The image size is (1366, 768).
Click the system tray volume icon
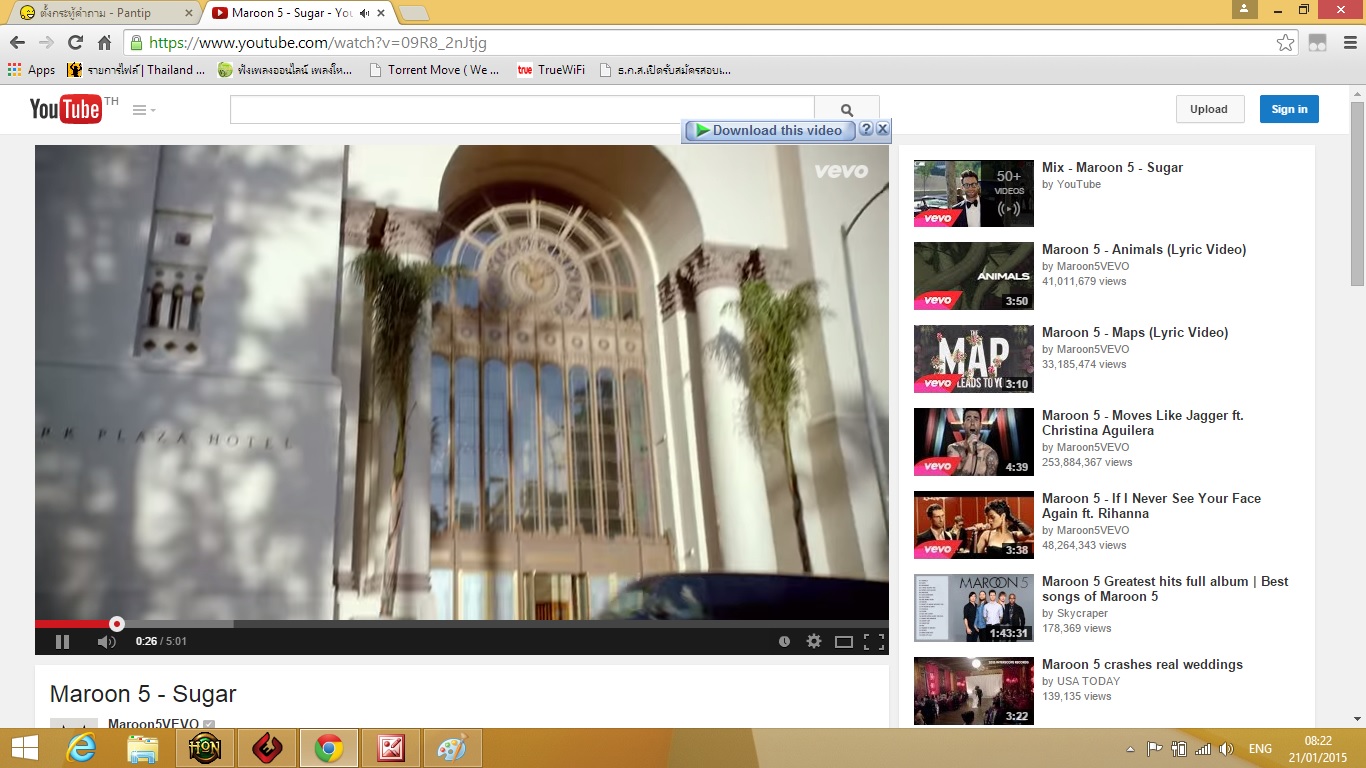coord(1226,749)
